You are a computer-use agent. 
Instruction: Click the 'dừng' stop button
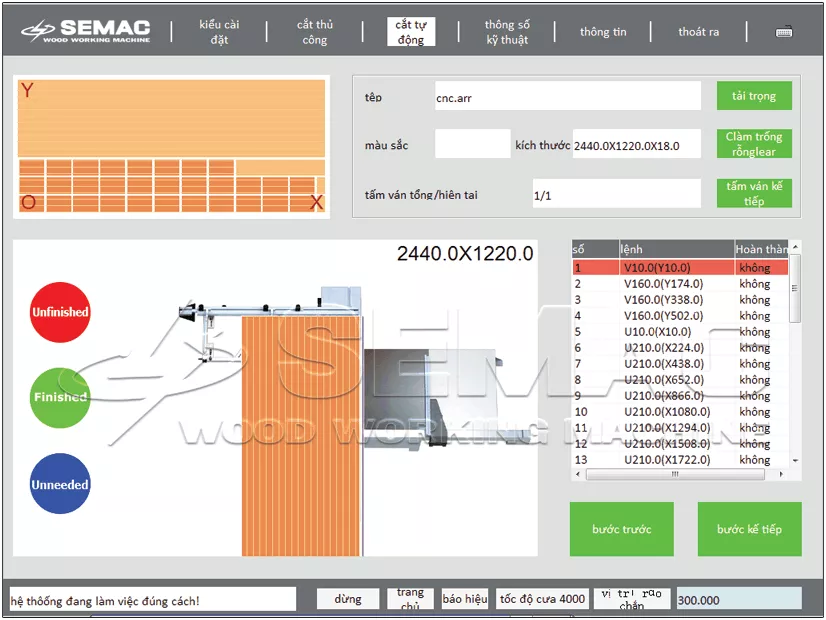(348, 599)
